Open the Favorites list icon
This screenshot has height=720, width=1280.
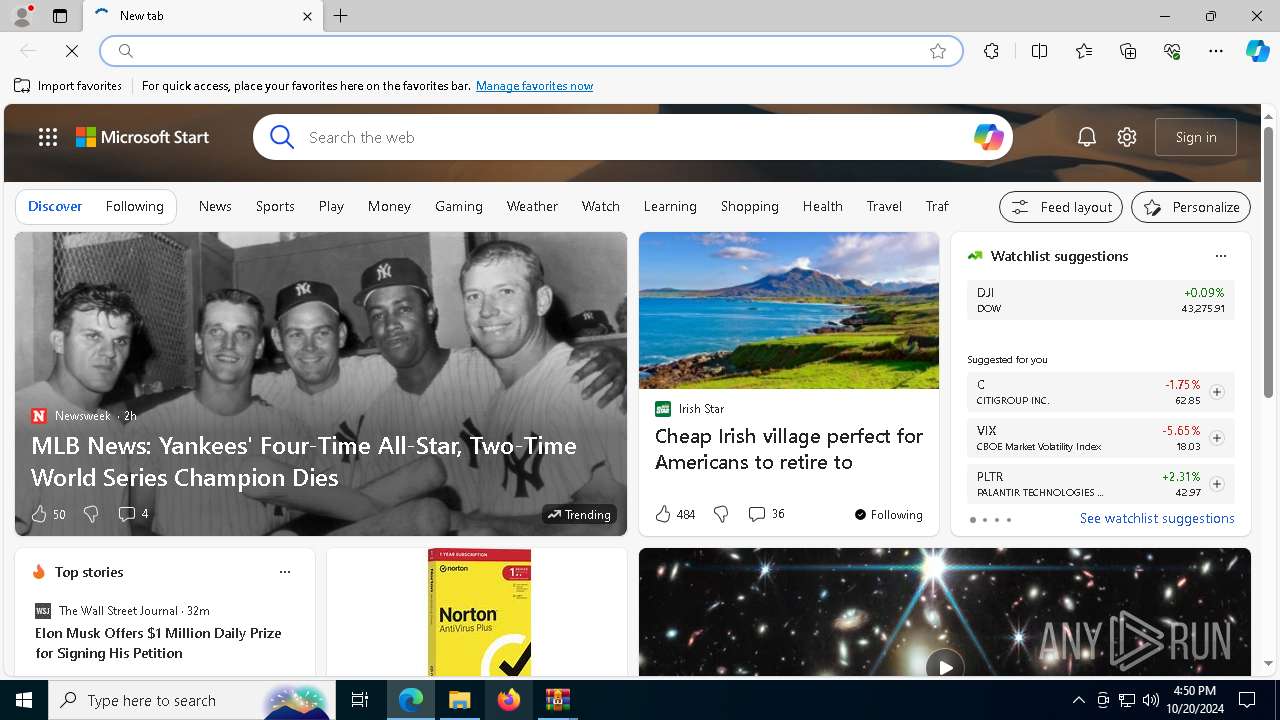(x=1084, y=51)
